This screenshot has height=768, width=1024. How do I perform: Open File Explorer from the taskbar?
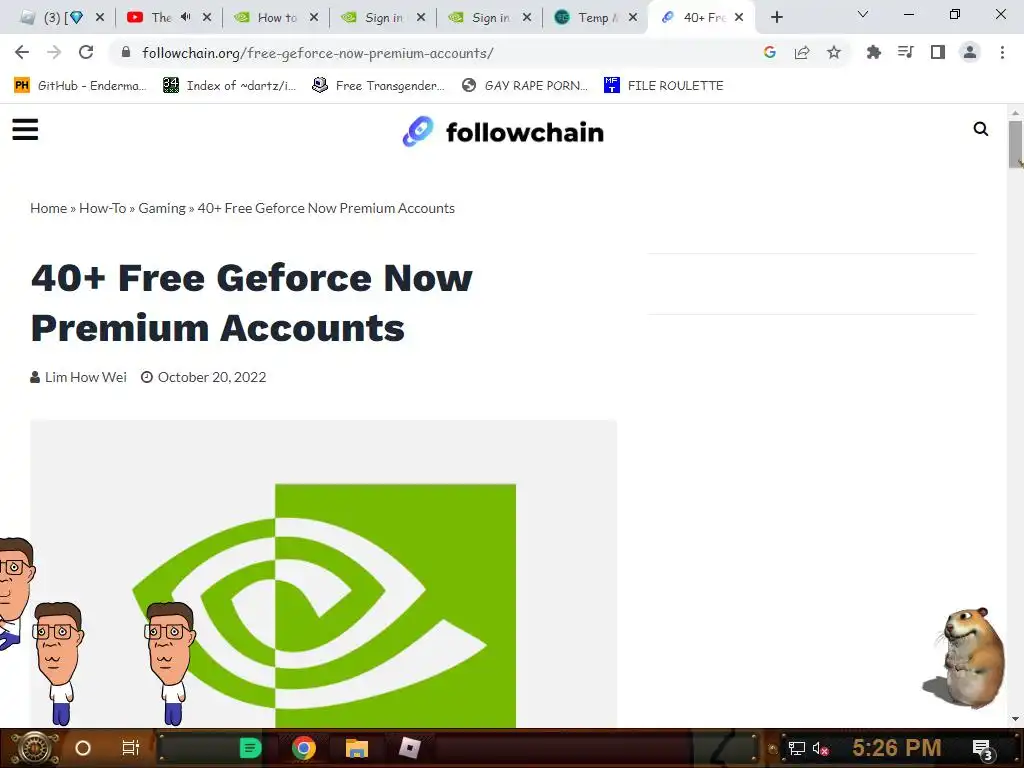pos(357,748)
